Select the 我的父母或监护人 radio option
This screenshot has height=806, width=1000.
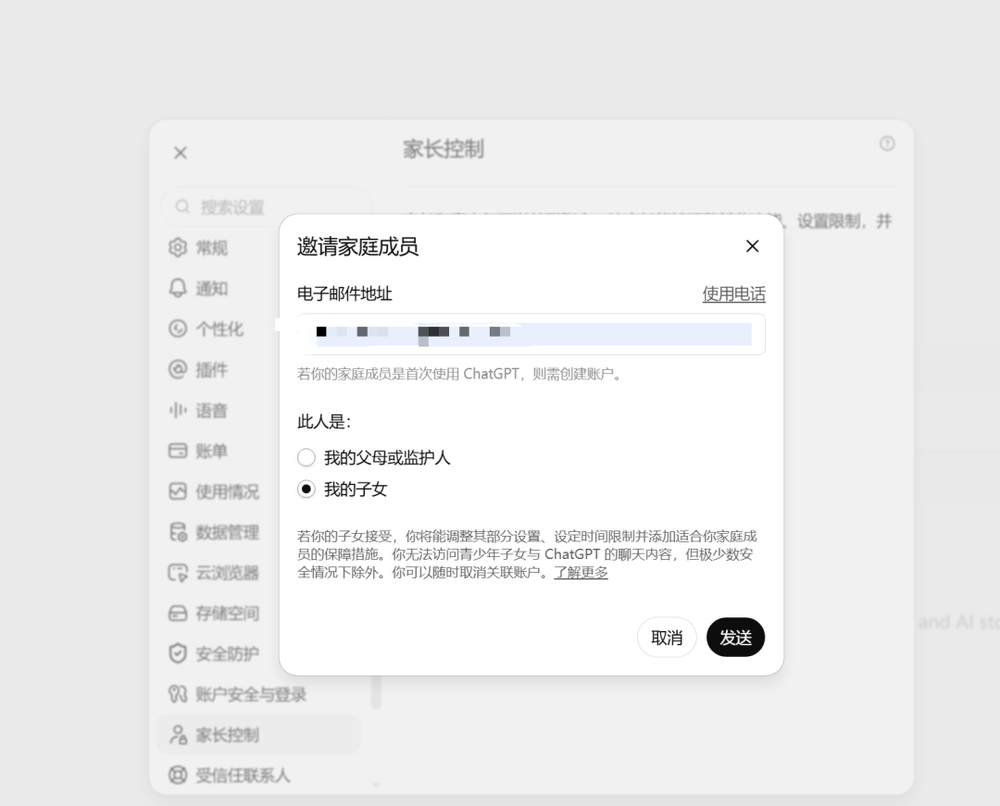[306, 457]
